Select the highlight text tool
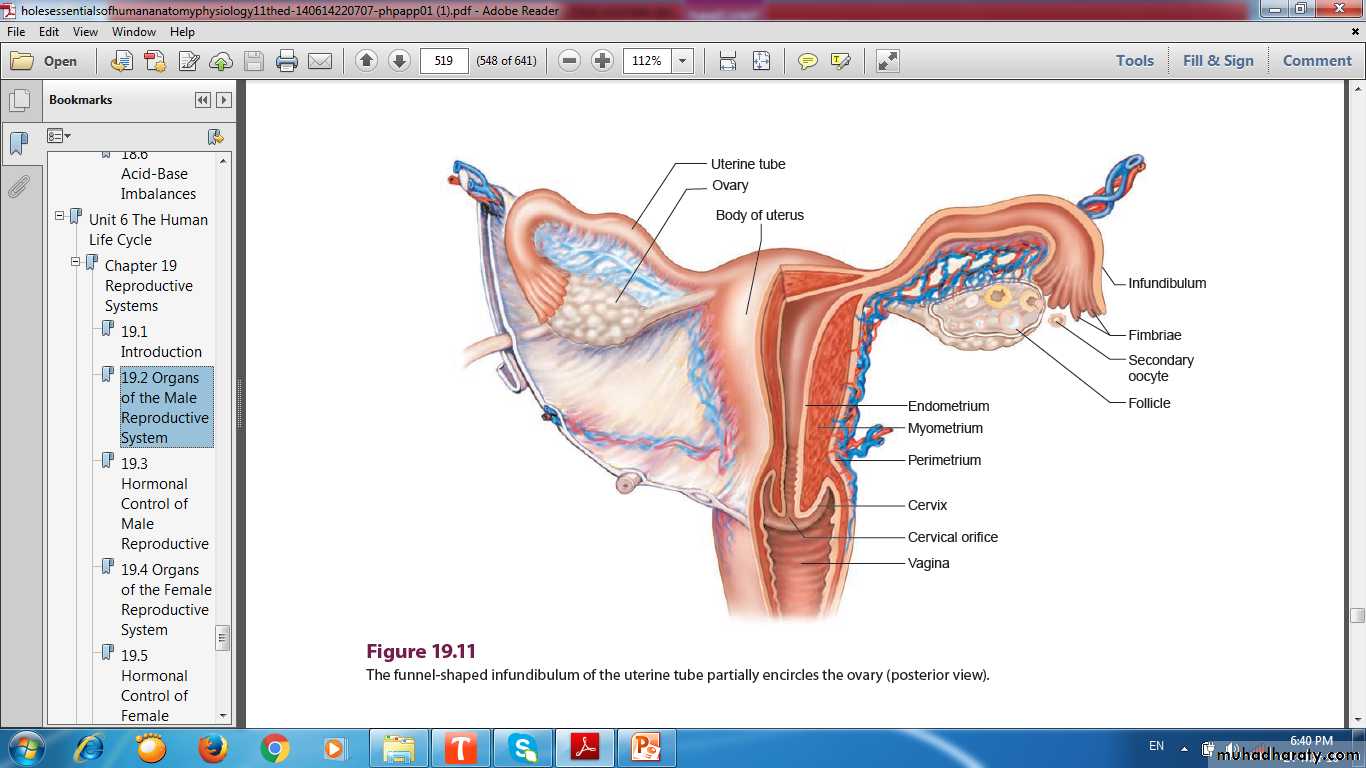This screenshot has height=768, width=1366. tap(840, 61)
